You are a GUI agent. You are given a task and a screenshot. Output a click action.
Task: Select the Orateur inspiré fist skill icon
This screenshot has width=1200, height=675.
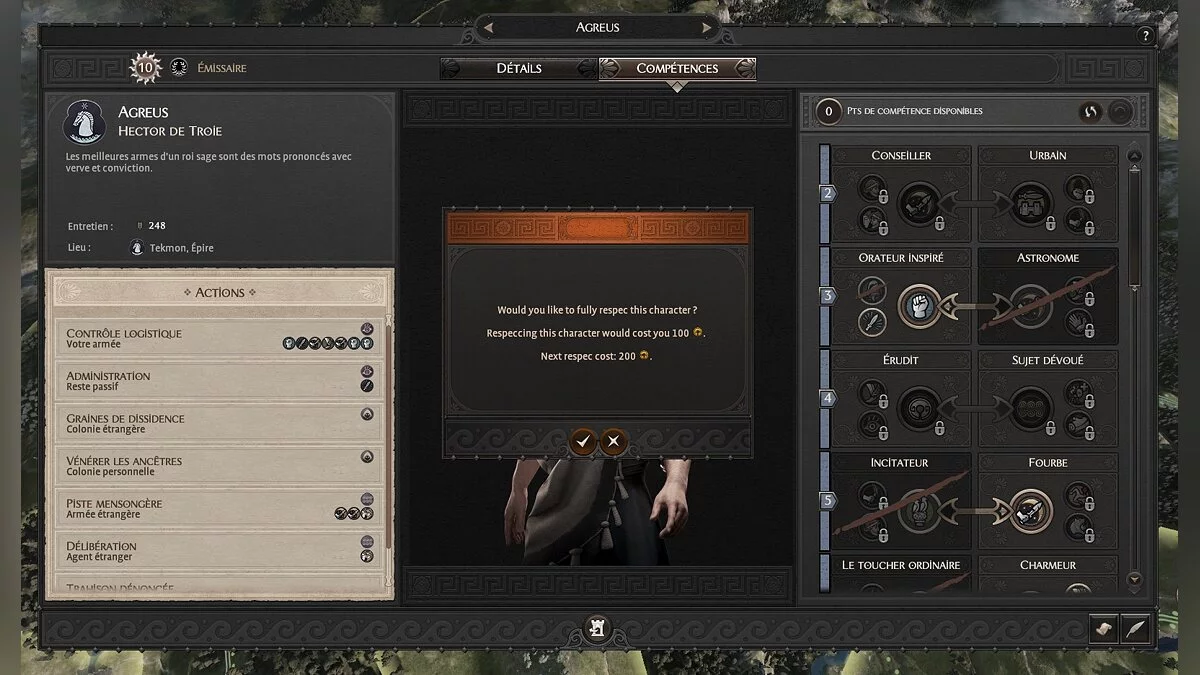(918, 306)
